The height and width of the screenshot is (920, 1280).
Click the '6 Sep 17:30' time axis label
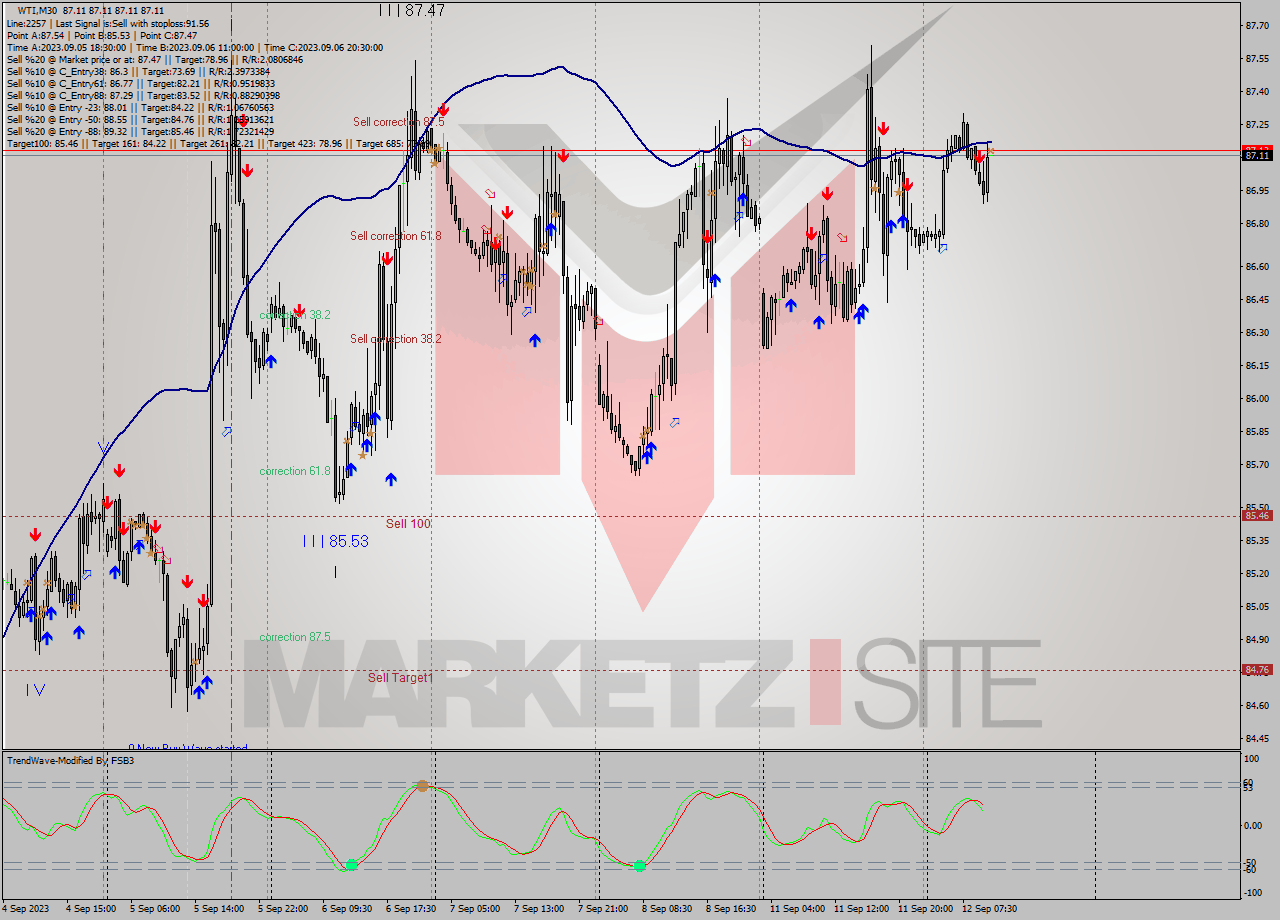(412, 909)
